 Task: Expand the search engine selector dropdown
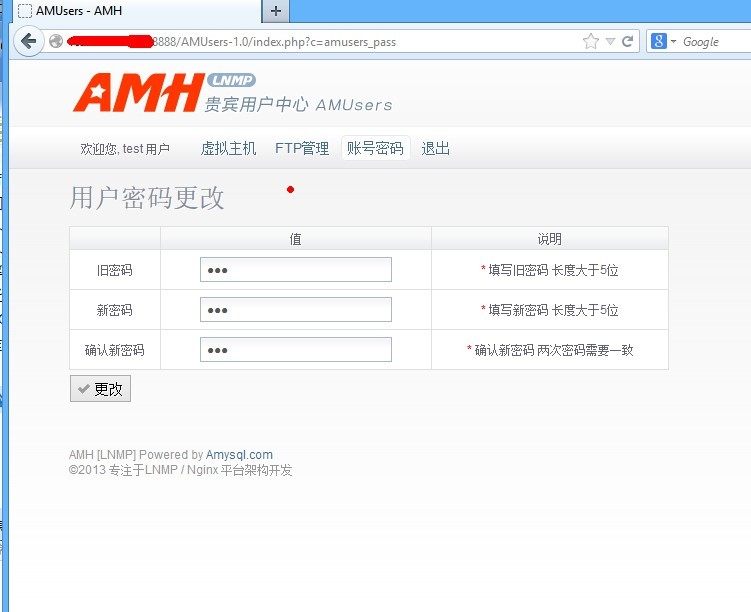tap(673, 41)
